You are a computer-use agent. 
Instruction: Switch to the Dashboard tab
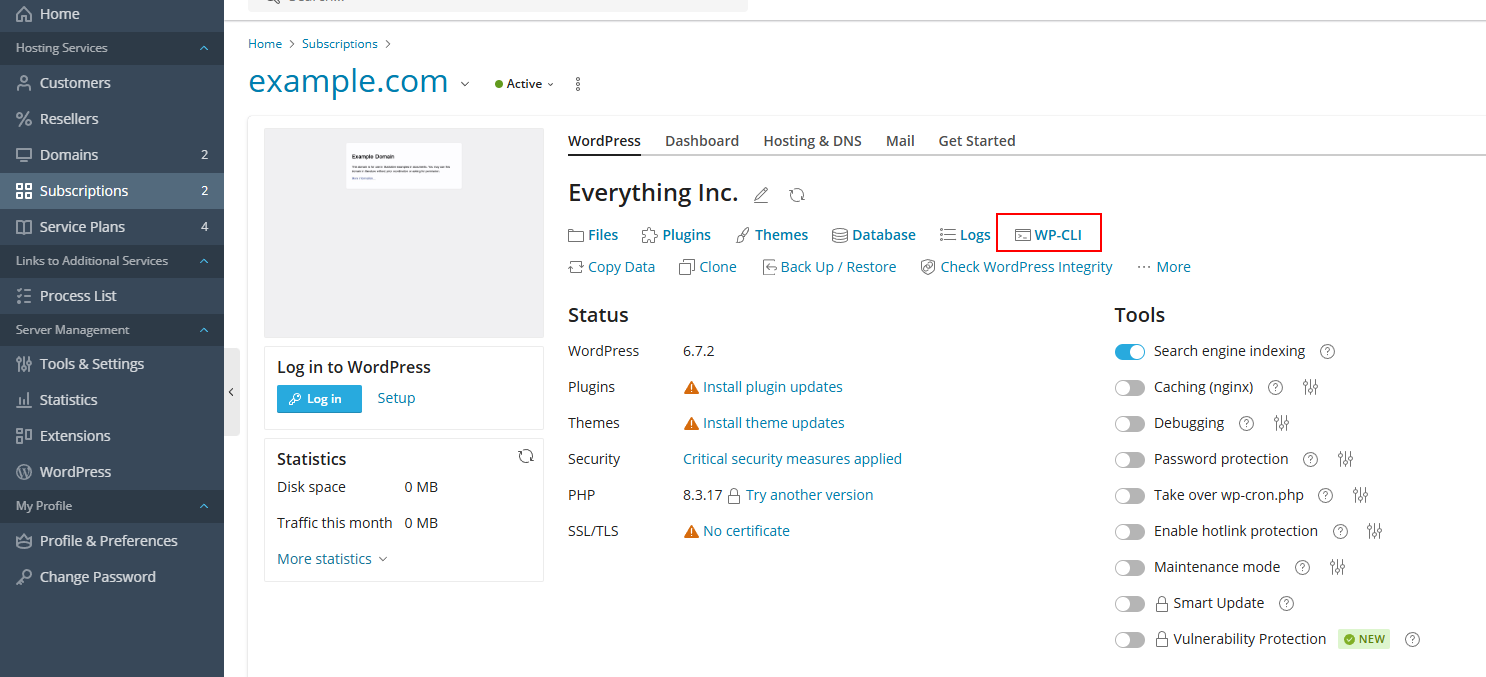(702, 141)
